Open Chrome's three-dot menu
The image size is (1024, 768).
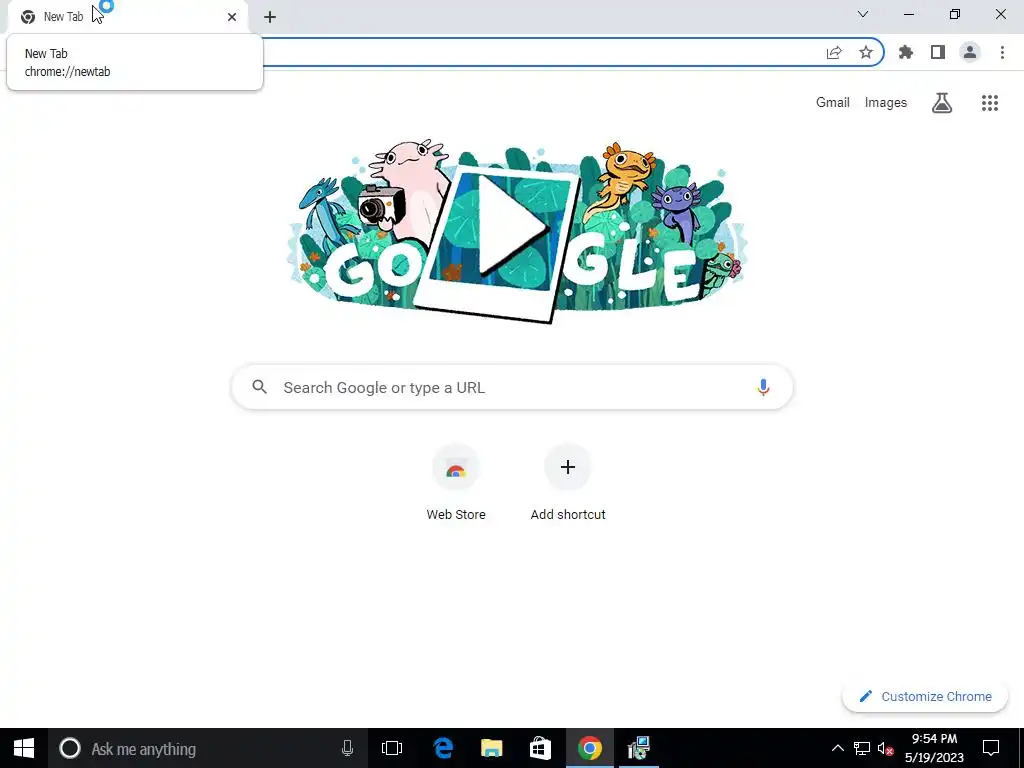(x=1002, y=52)
